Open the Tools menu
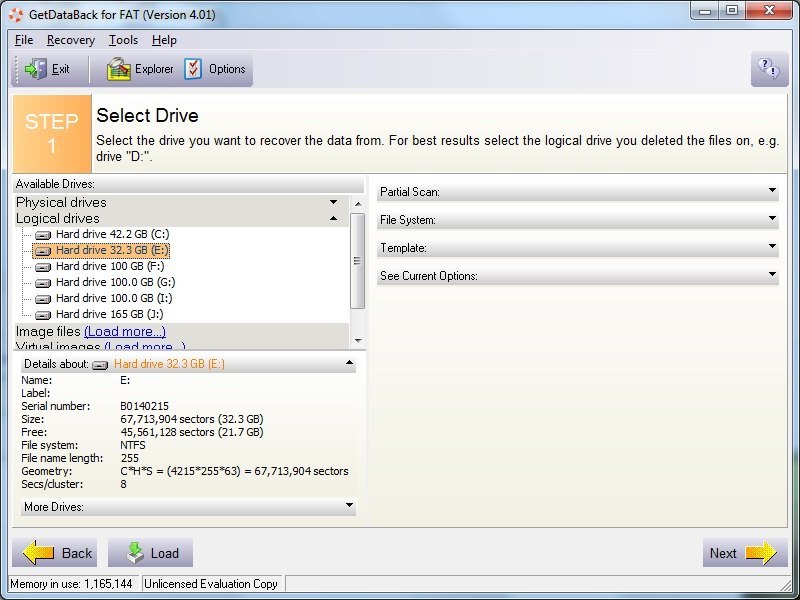Screen dimensions: 800x600 pyautogui.click(x=122, y=40)
